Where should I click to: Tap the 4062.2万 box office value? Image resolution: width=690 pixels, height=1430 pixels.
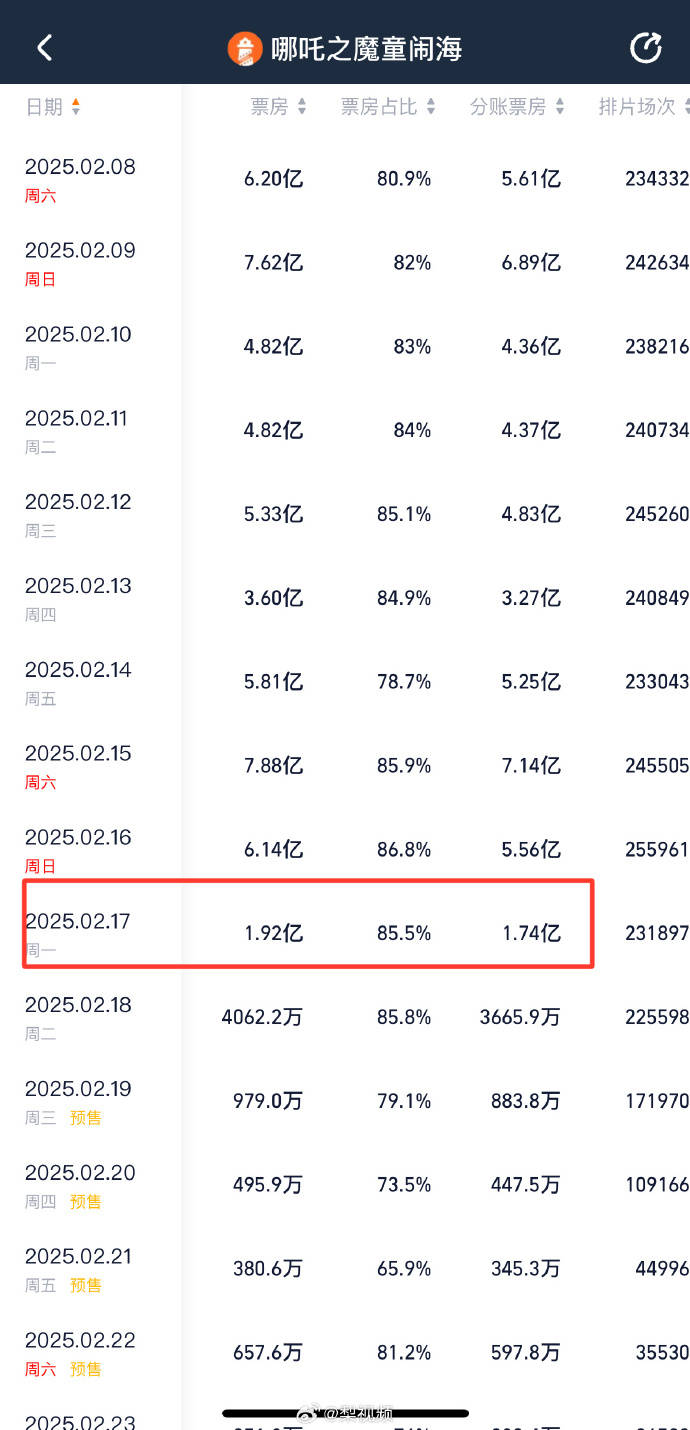point(262,1017)
